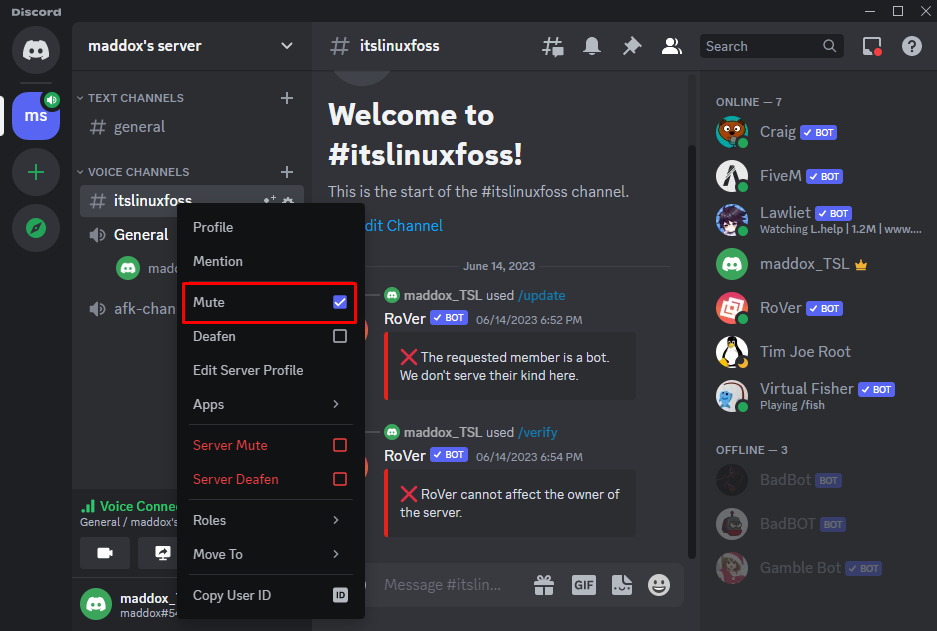
Task: Enable Server Mute checkbox
Action: [x=340, y=445]
